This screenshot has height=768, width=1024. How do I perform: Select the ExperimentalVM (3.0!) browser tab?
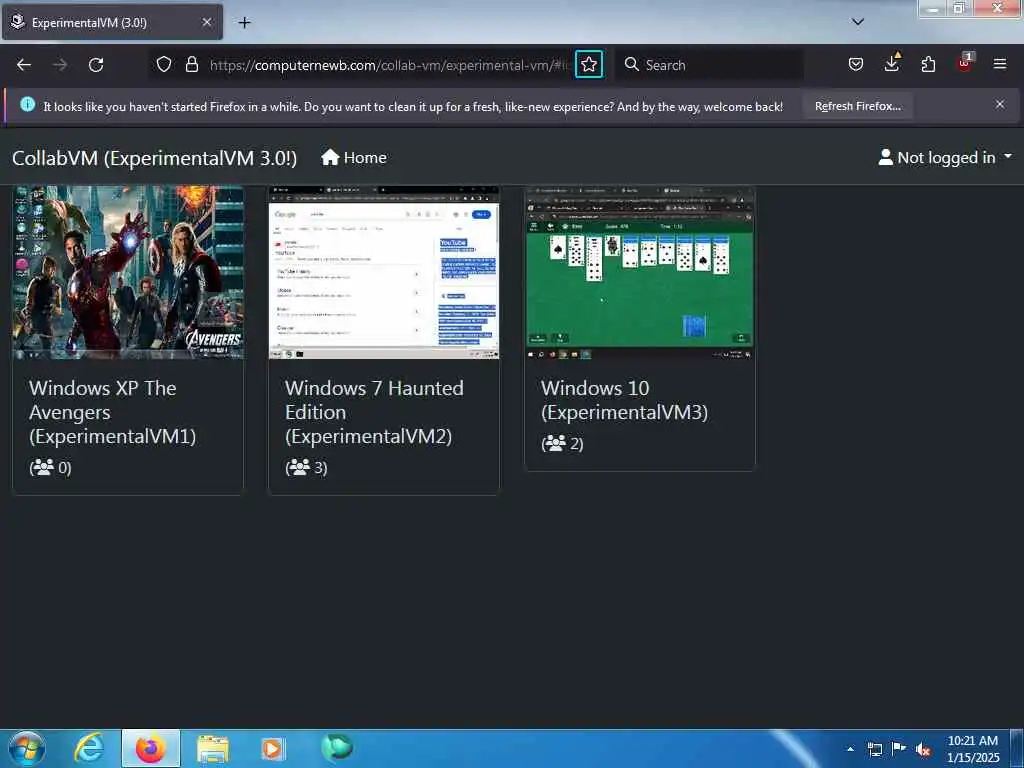pos(112,22)
